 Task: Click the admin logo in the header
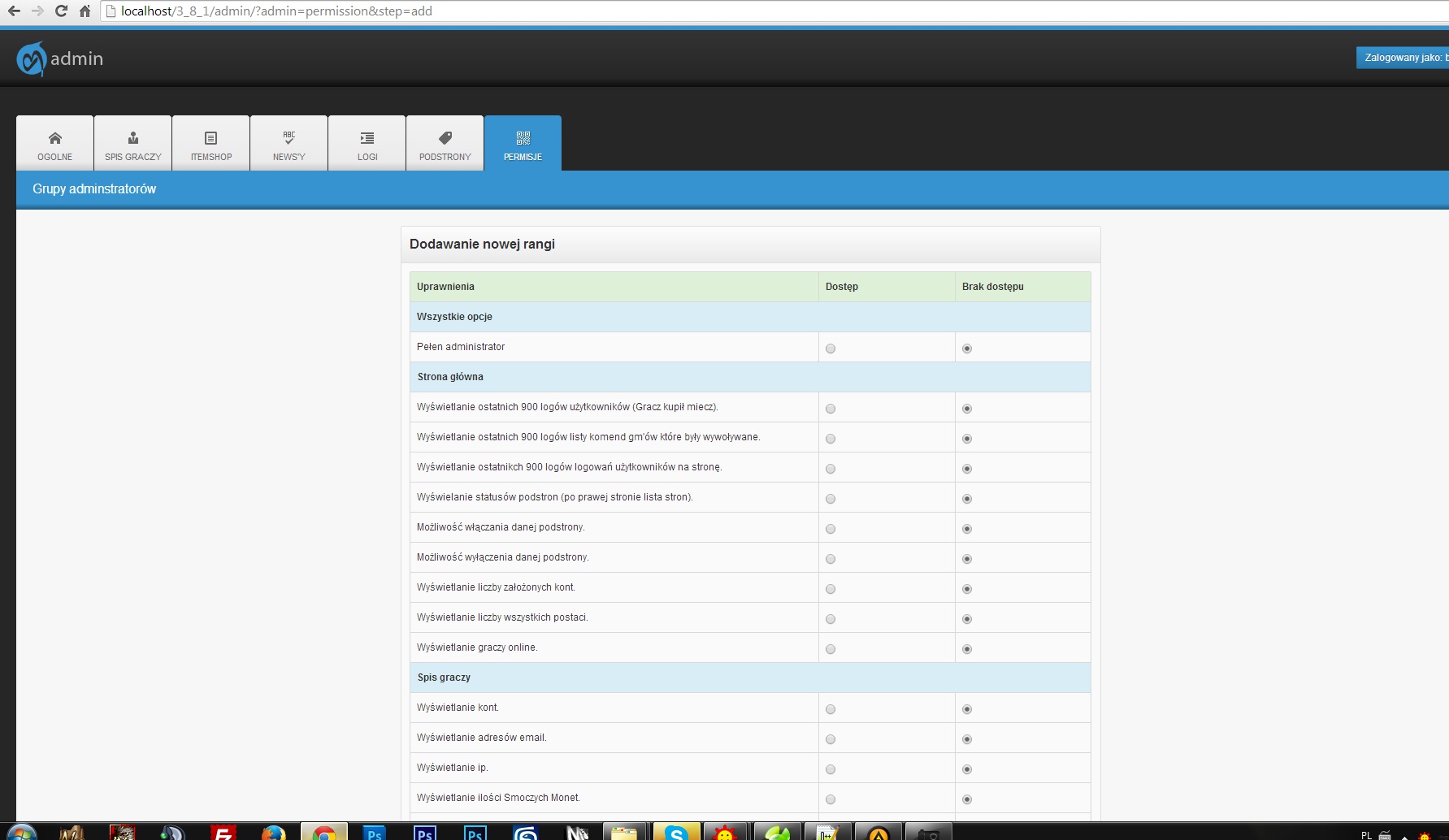[60, 58]
